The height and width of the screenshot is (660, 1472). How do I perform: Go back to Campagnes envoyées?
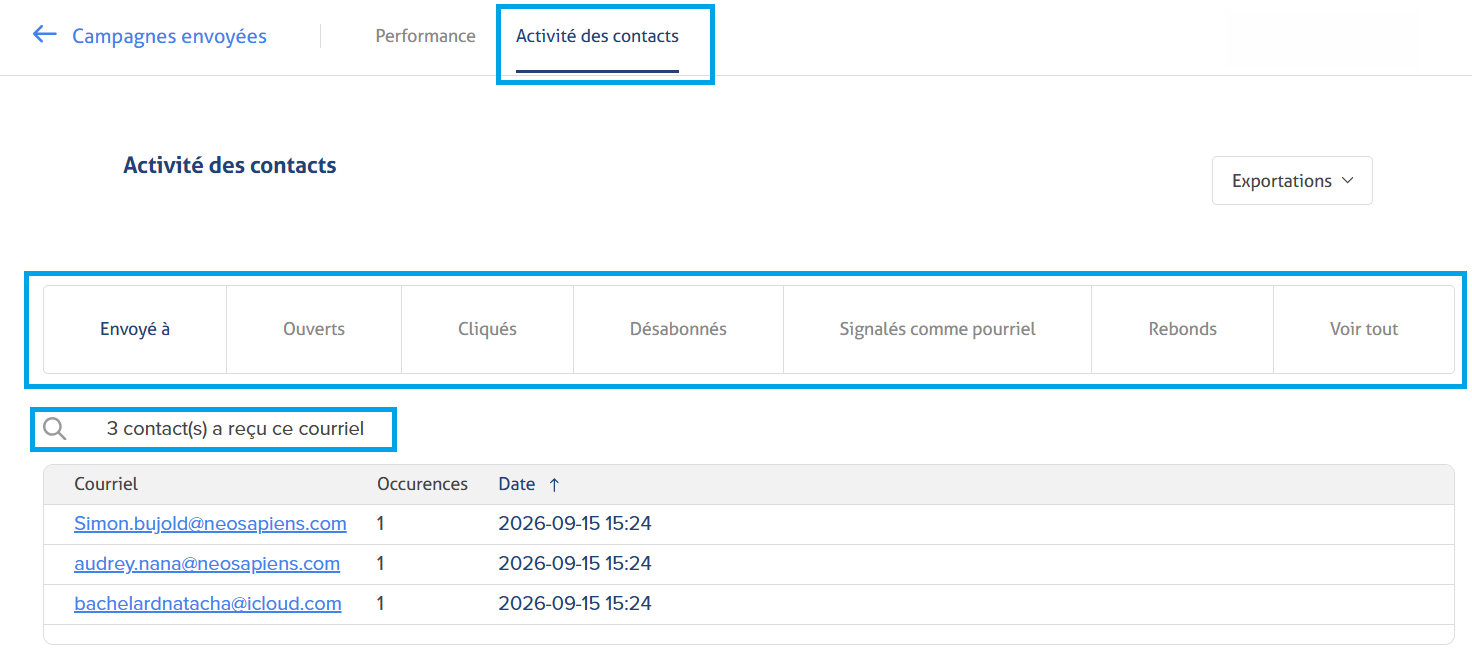(169, 36)
